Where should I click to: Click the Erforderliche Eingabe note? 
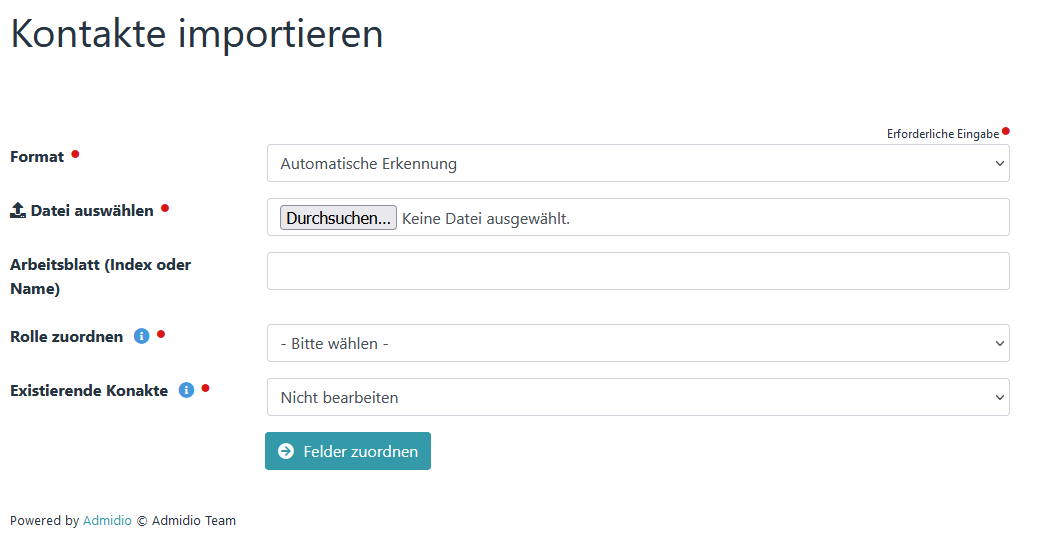tap(943, 134)
